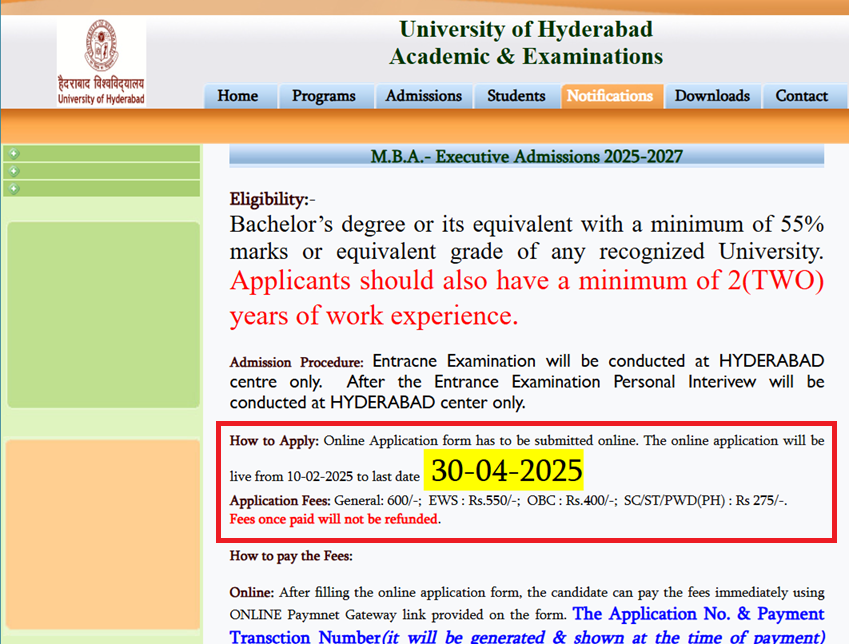Select the Students tab

(x=516, y=96)
